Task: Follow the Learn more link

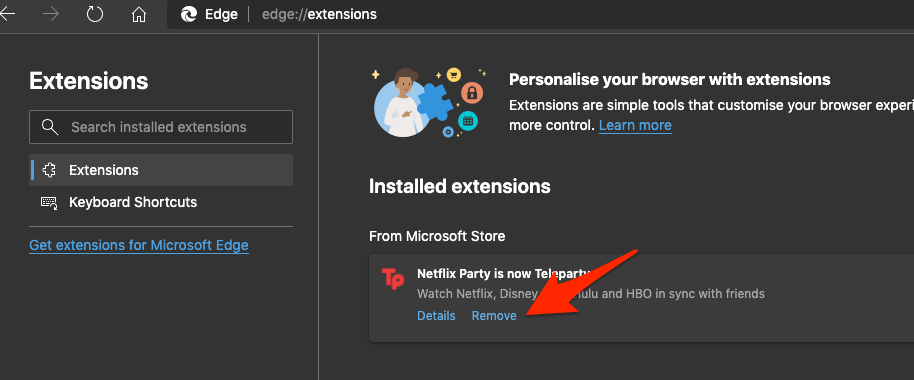Action: 635,125
